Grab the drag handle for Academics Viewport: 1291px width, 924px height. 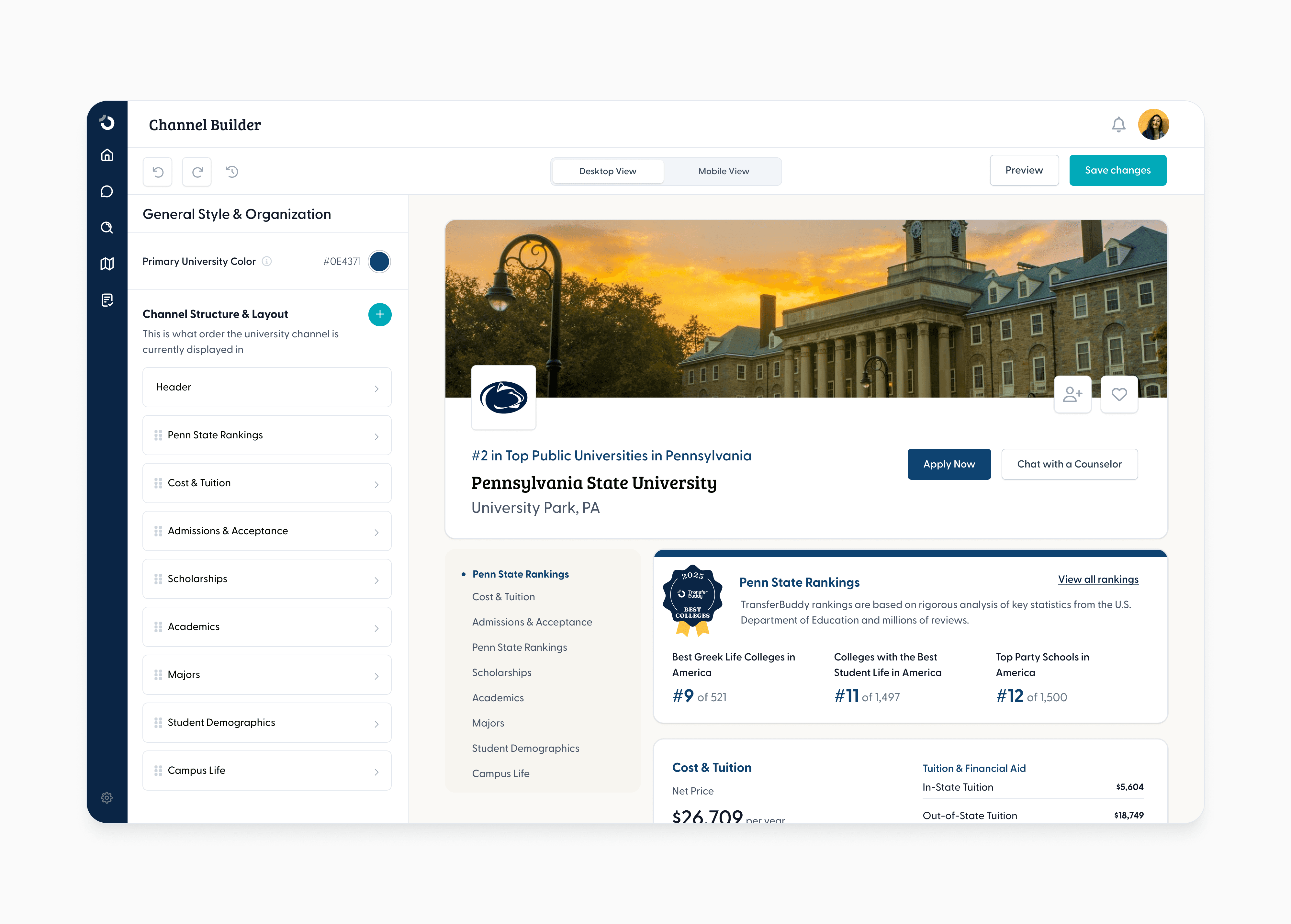(x=158, y=627)
